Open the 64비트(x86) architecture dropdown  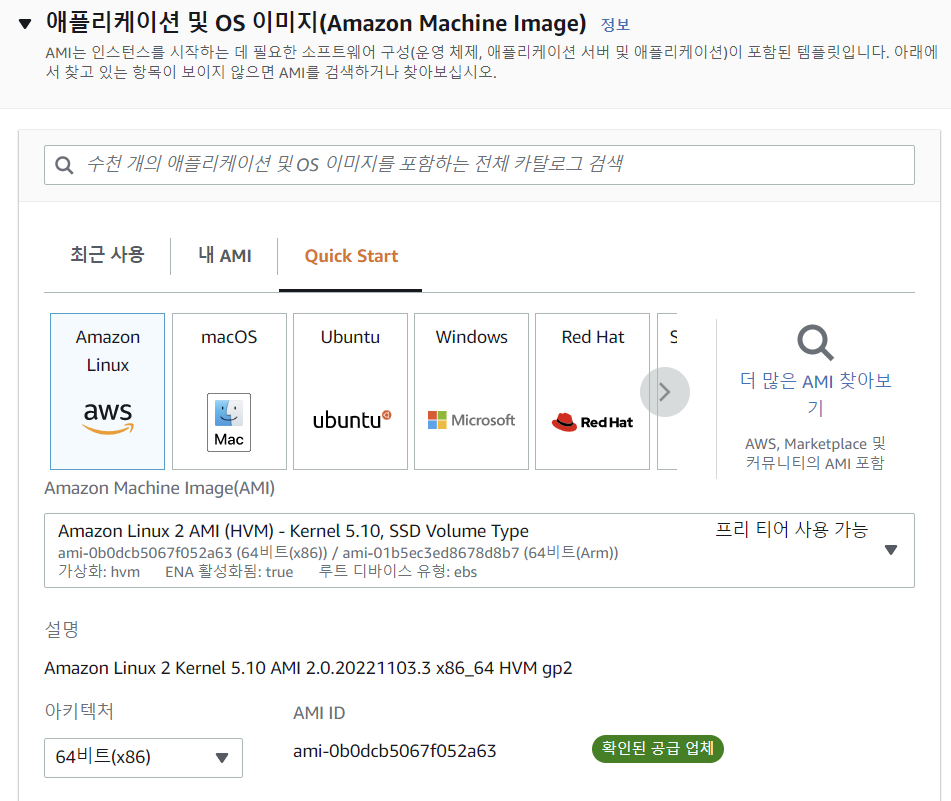143,757
